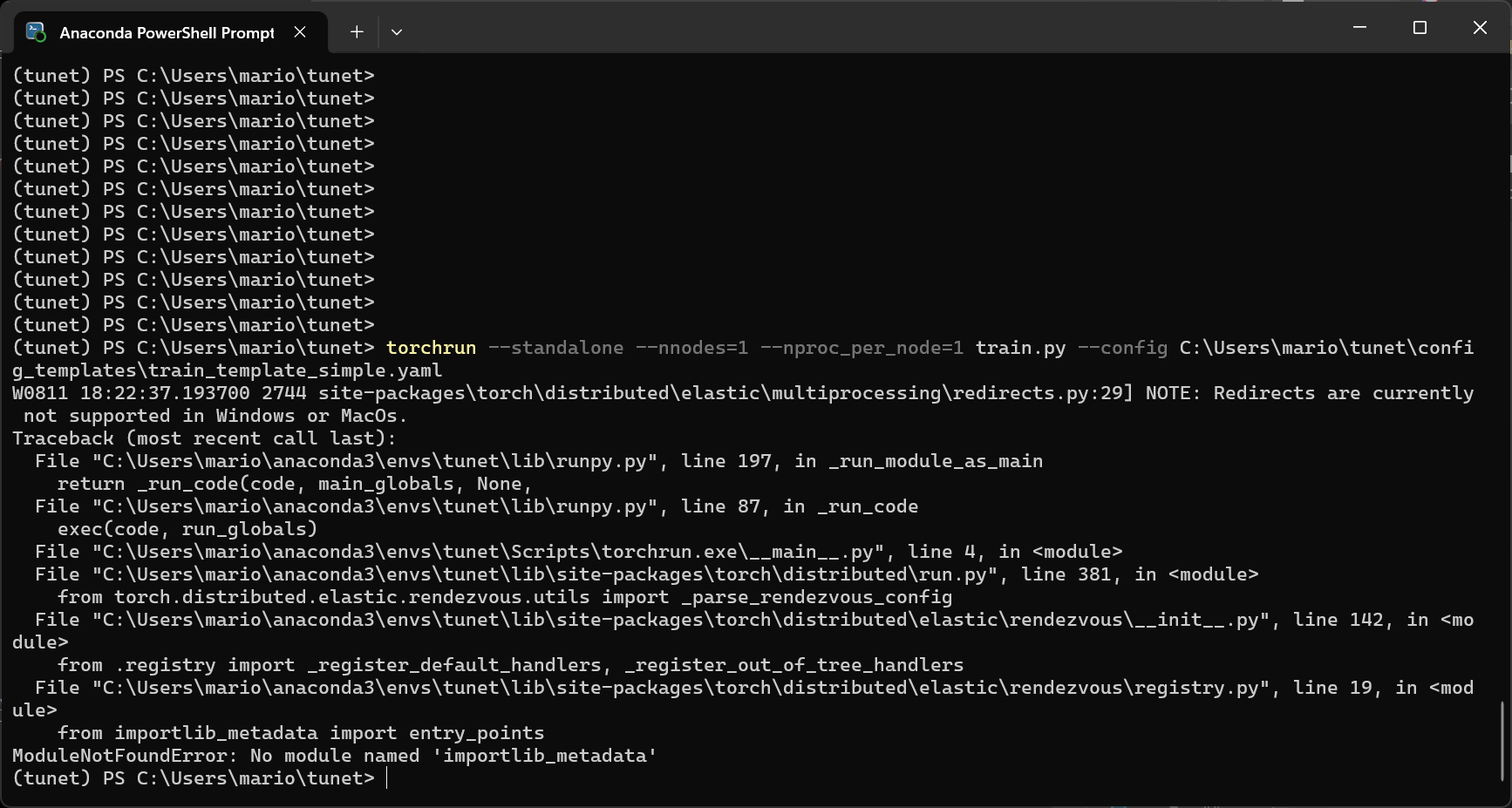Click the yellow torchrun command word
The width and height of the screenshot is (1512, 808).
point(431,348)
